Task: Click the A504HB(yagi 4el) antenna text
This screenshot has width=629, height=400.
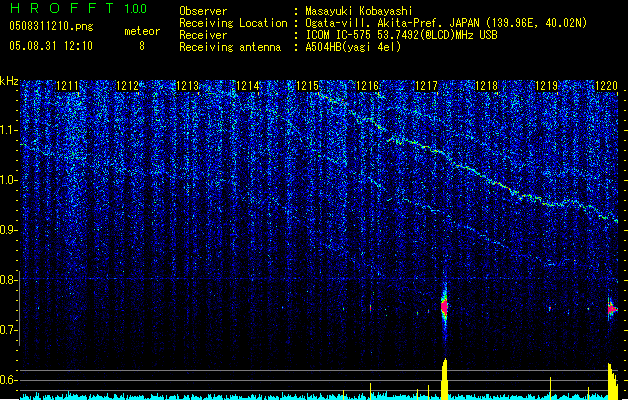Action: tap(353, 47)
